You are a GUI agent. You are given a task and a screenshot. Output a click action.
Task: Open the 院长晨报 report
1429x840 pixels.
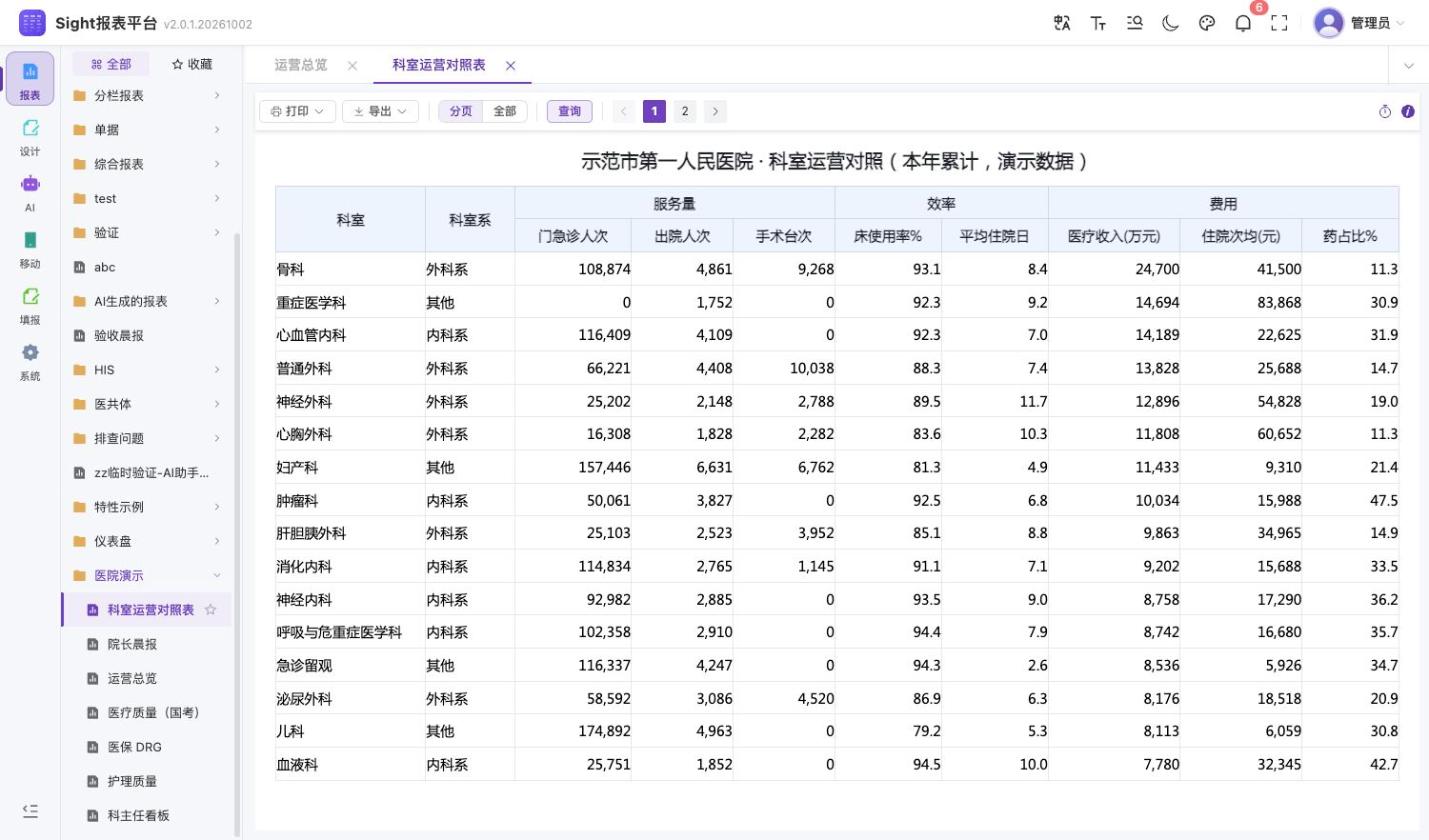pyautogui.click(x=147, y=645)
